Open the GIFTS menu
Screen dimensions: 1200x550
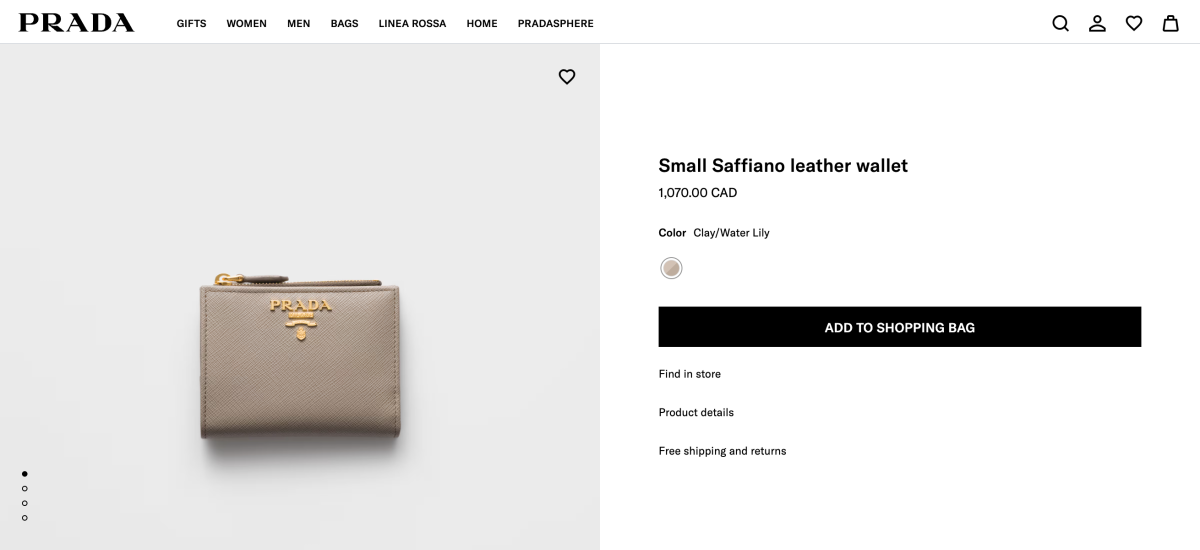pos(191,24)
